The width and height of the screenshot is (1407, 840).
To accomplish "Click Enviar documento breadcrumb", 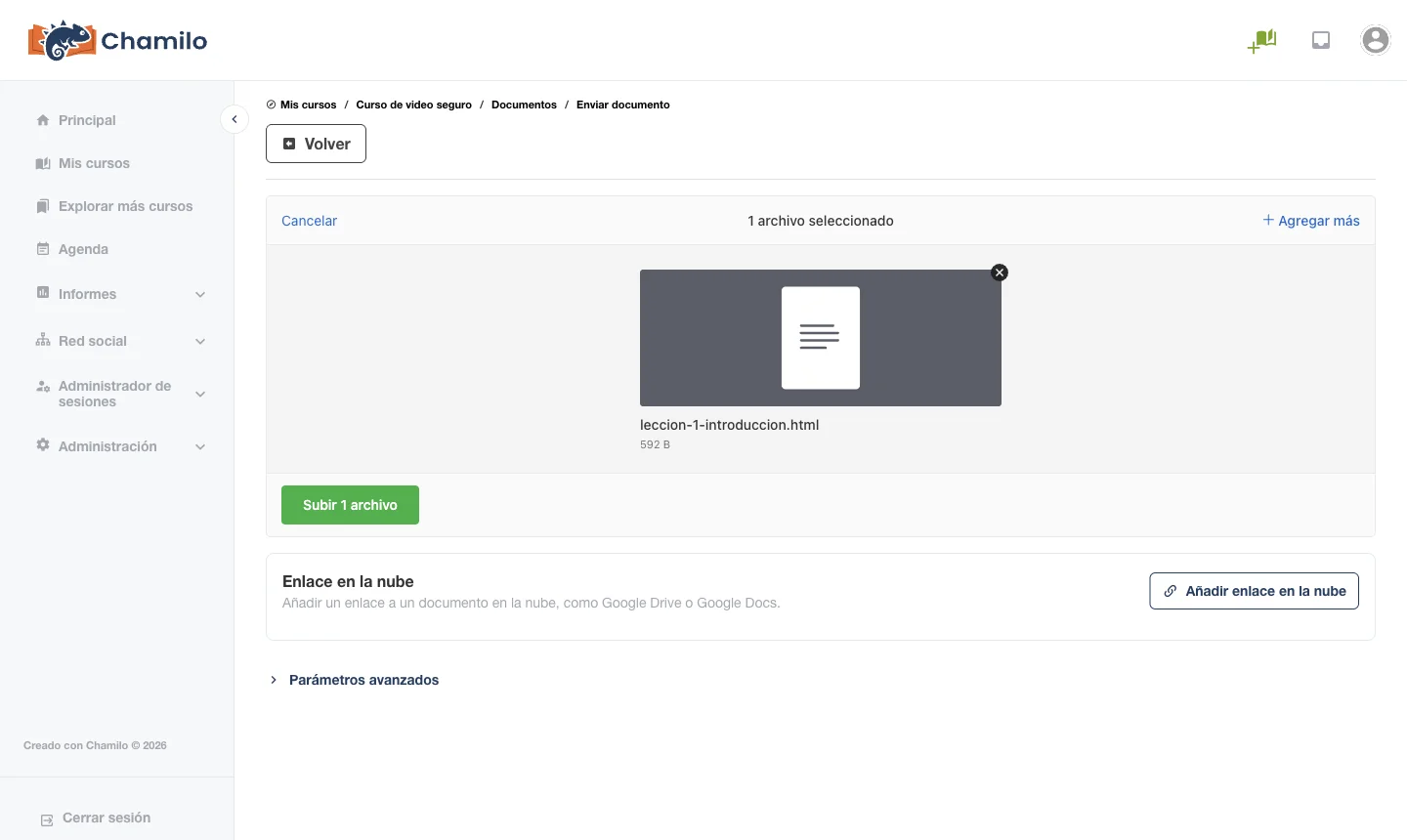I will point(623,105).
